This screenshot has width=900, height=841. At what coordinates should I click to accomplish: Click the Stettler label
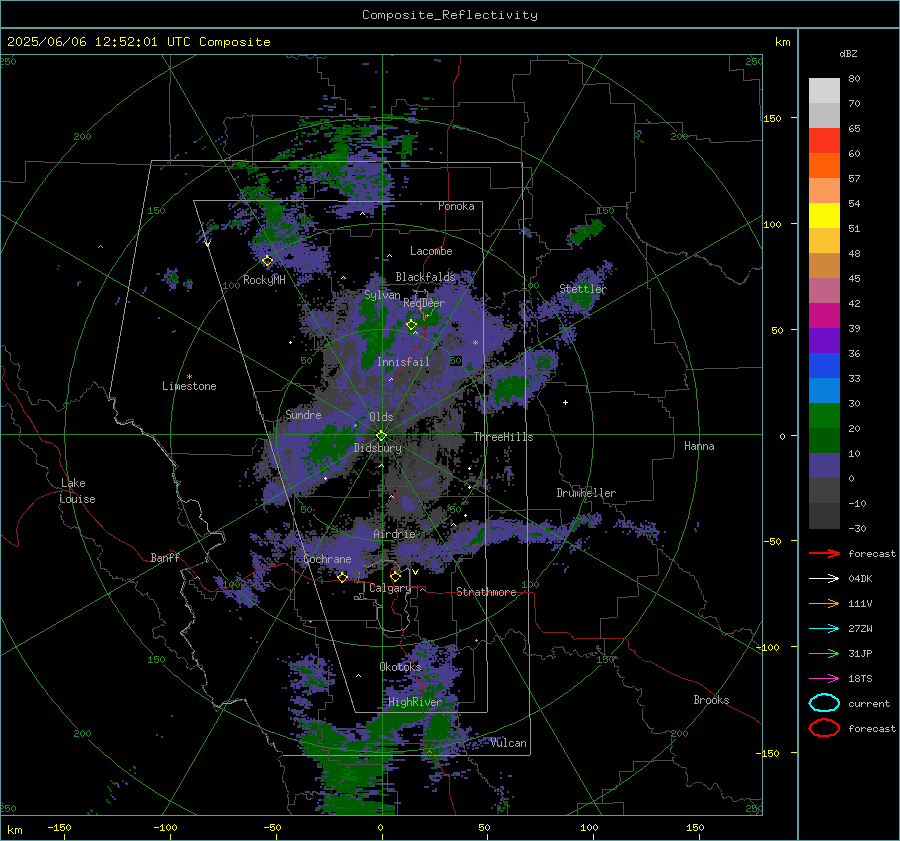[583, 289]
